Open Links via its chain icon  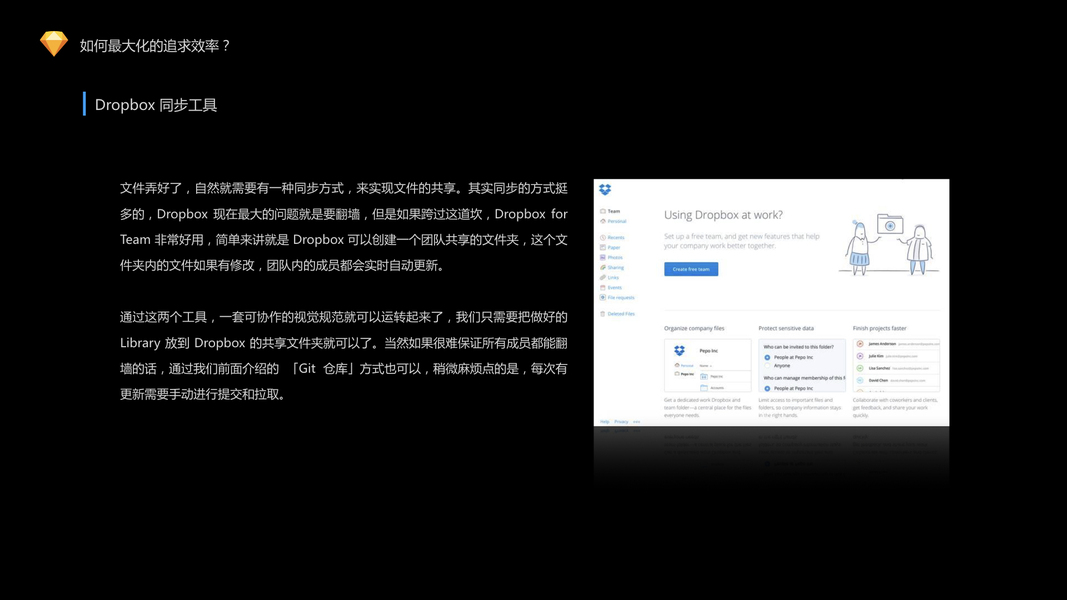point(603,278)
